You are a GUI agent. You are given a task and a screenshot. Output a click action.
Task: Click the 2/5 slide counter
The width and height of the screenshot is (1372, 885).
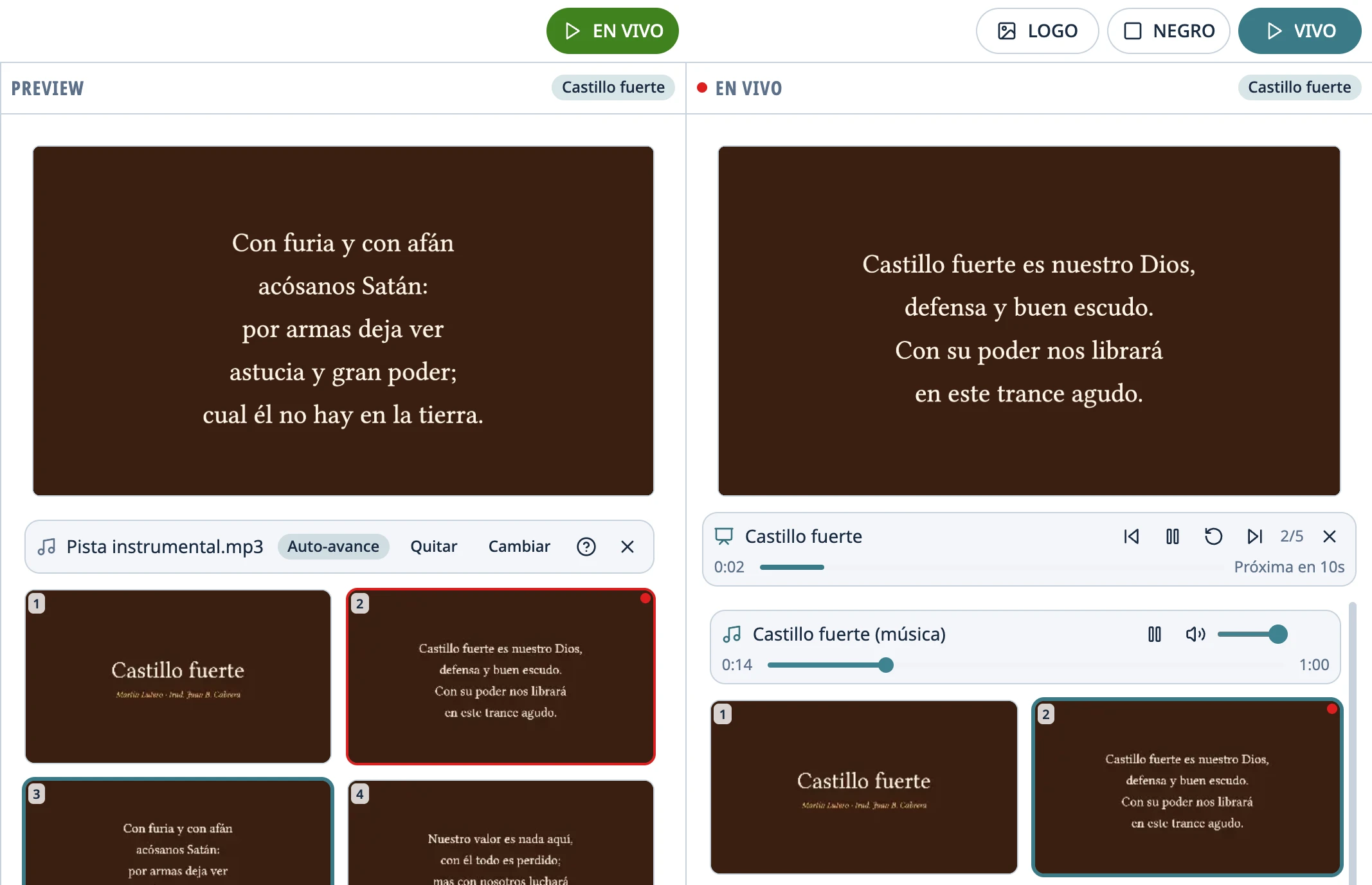(x=1292, y=536)
